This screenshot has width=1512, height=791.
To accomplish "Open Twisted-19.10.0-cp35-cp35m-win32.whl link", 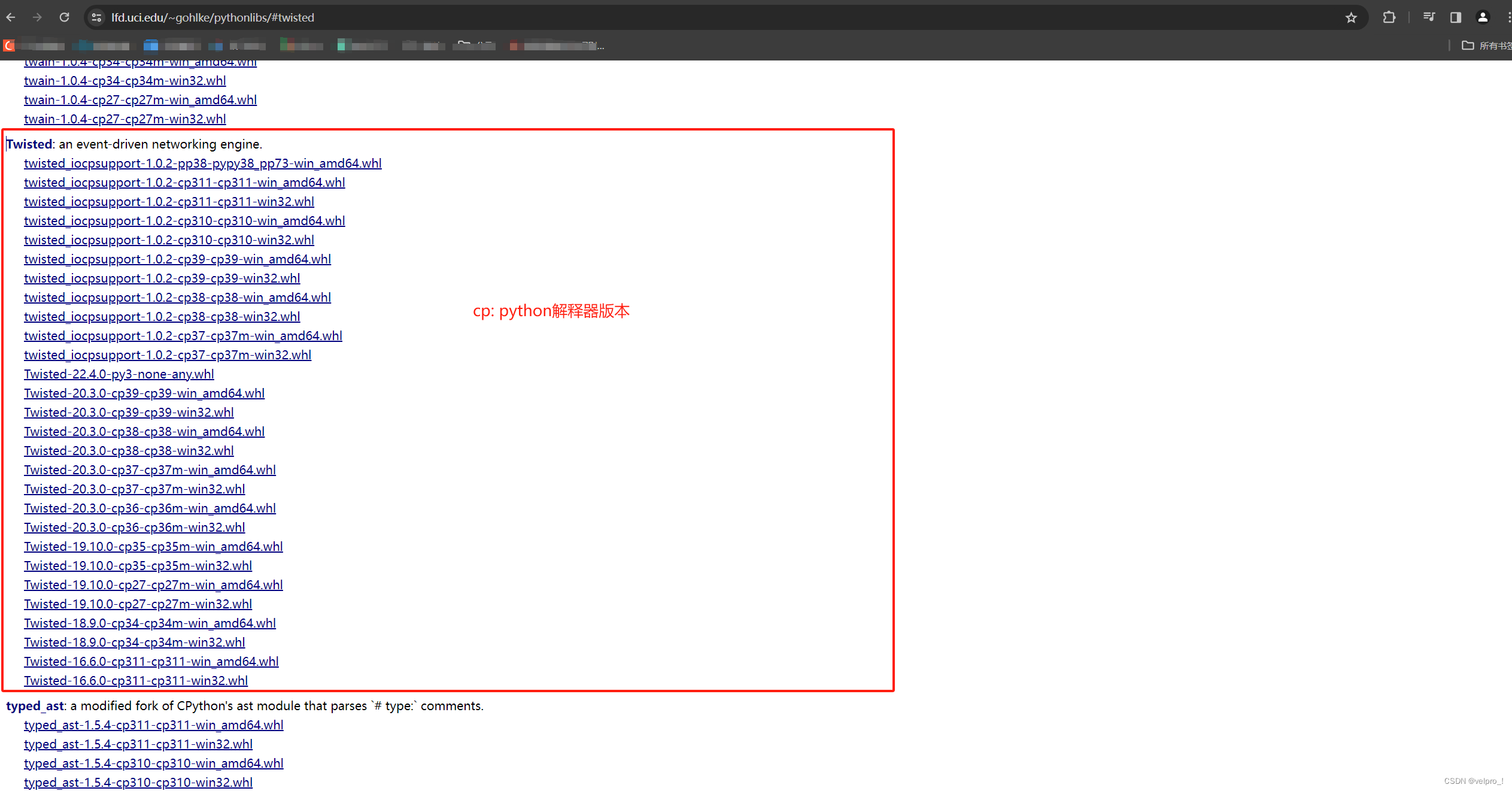I will 138,565.
